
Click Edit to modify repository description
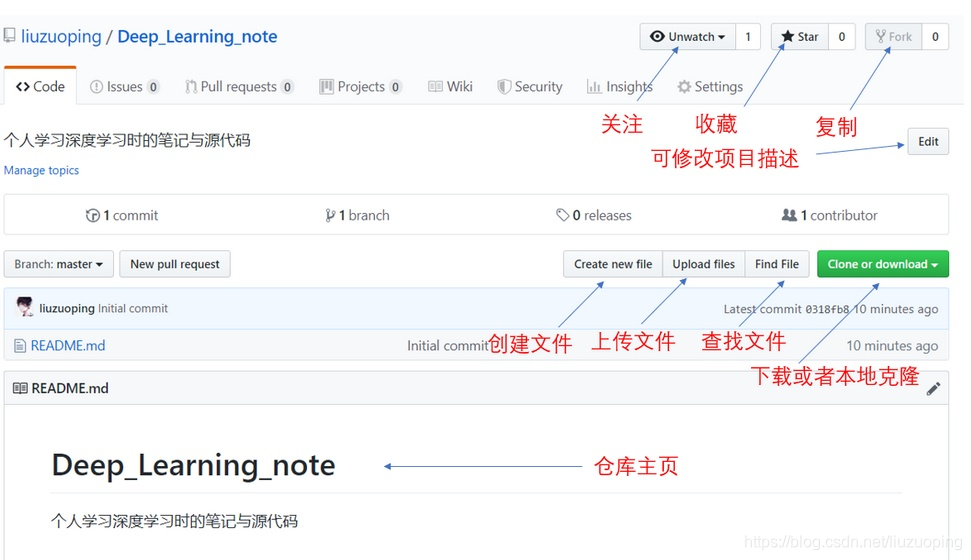coord(928,141)
